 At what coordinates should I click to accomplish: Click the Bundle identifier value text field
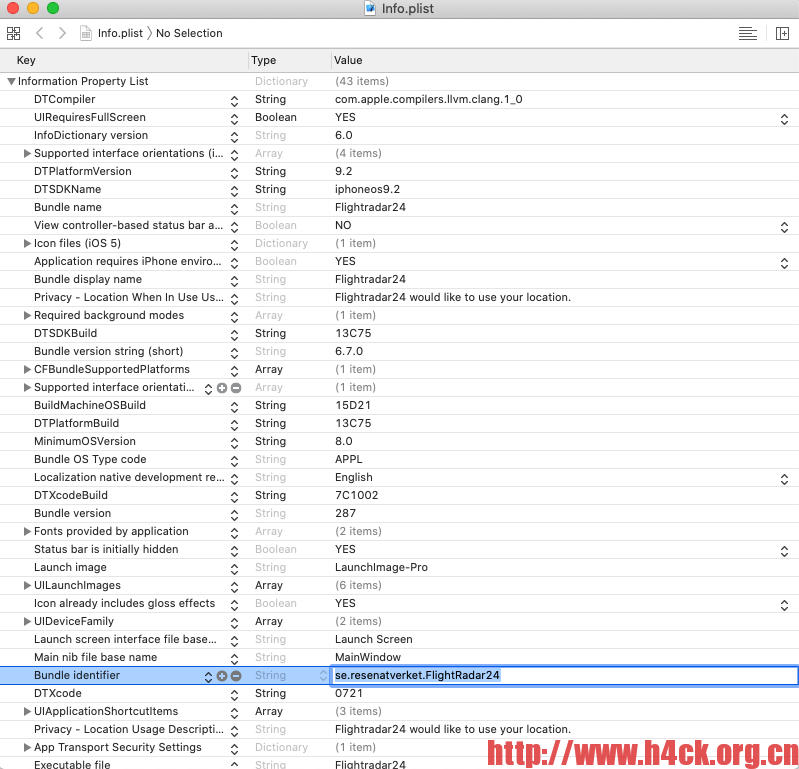(x=560, y=676)
